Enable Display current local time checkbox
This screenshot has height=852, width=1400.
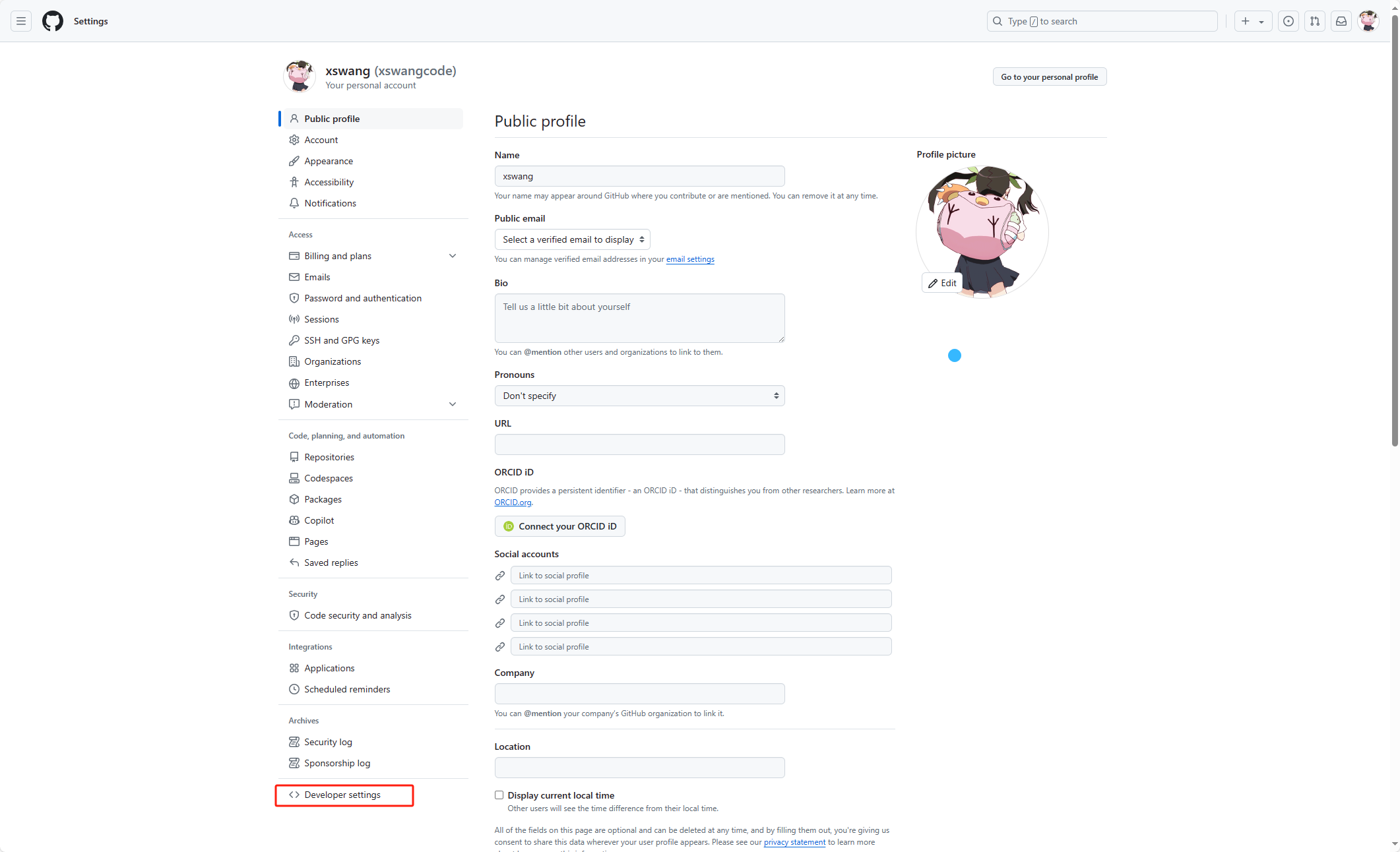(499, 795)
